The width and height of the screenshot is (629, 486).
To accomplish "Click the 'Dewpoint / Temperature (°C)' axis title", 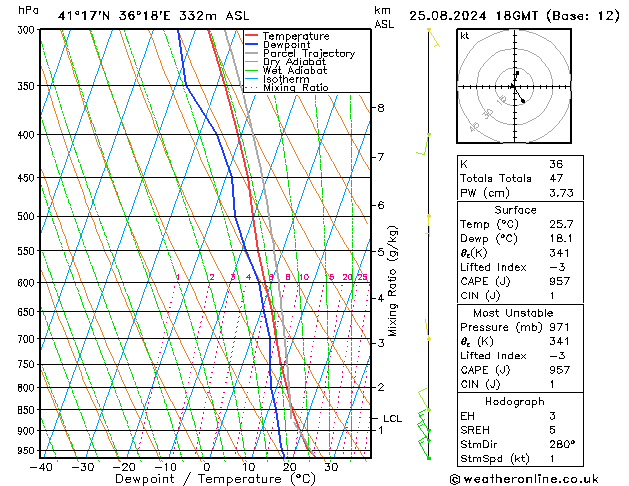I will pyautogui.click(x=215, y=479).
